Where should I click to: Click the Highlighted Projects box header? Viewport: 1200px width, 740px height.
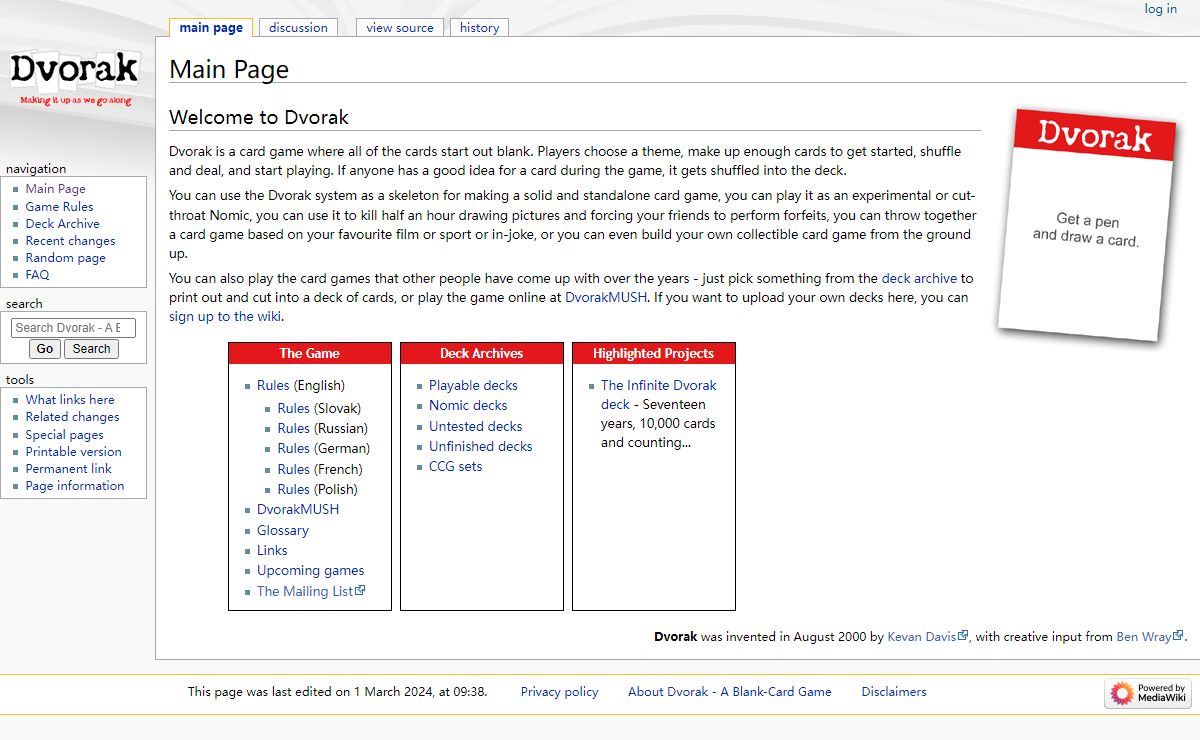pos(654,353)
